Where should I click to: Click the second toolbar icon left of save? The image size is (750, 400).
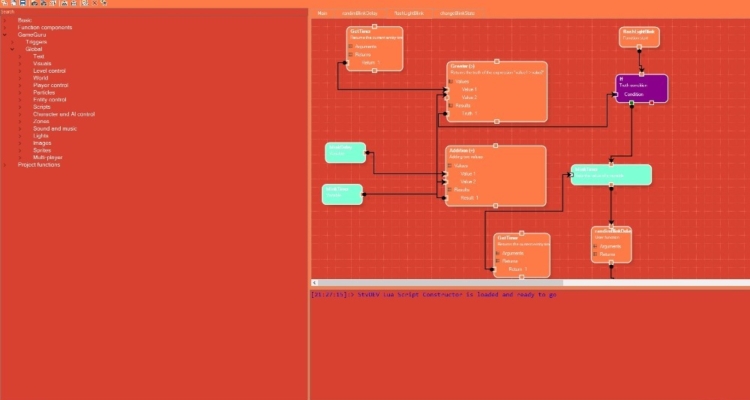point(13,3)
